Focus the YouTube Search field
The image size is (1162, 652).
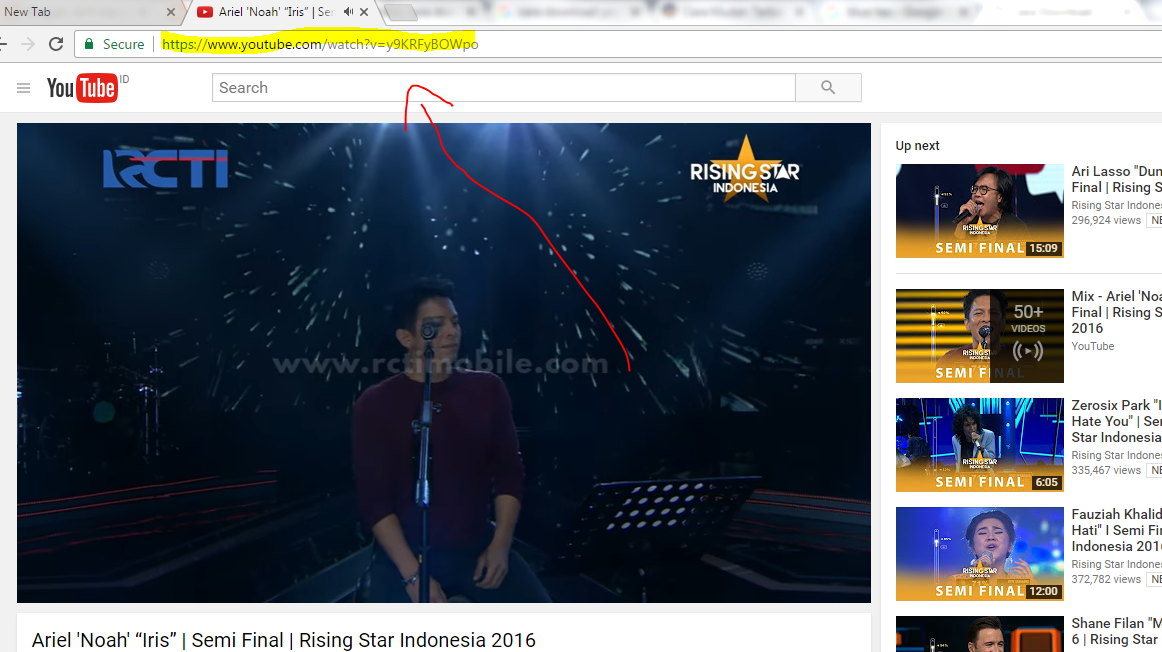pyautogui.click(x=504, y=87)
